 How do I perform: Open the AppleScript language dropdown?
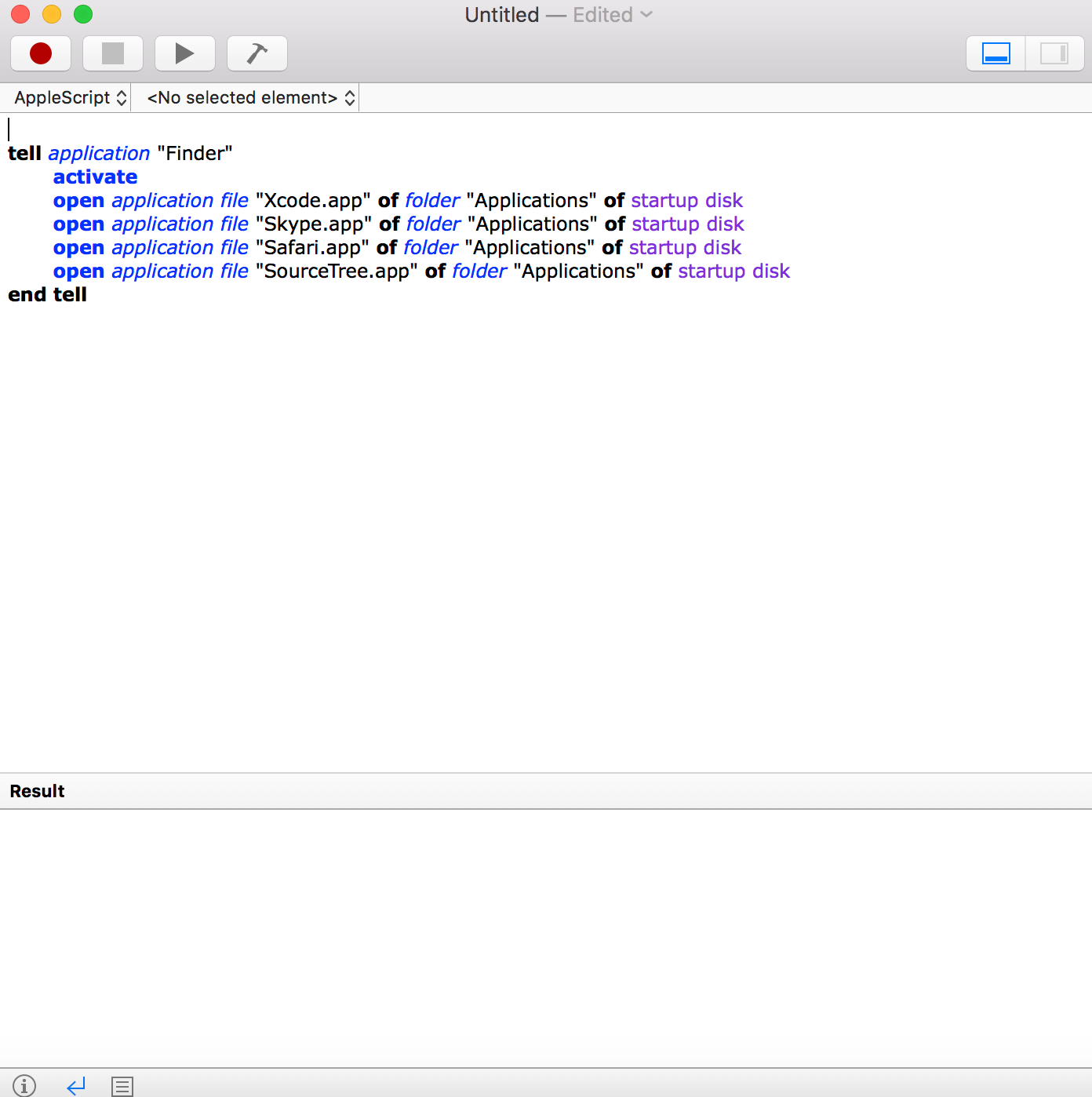tap(71, 98)
